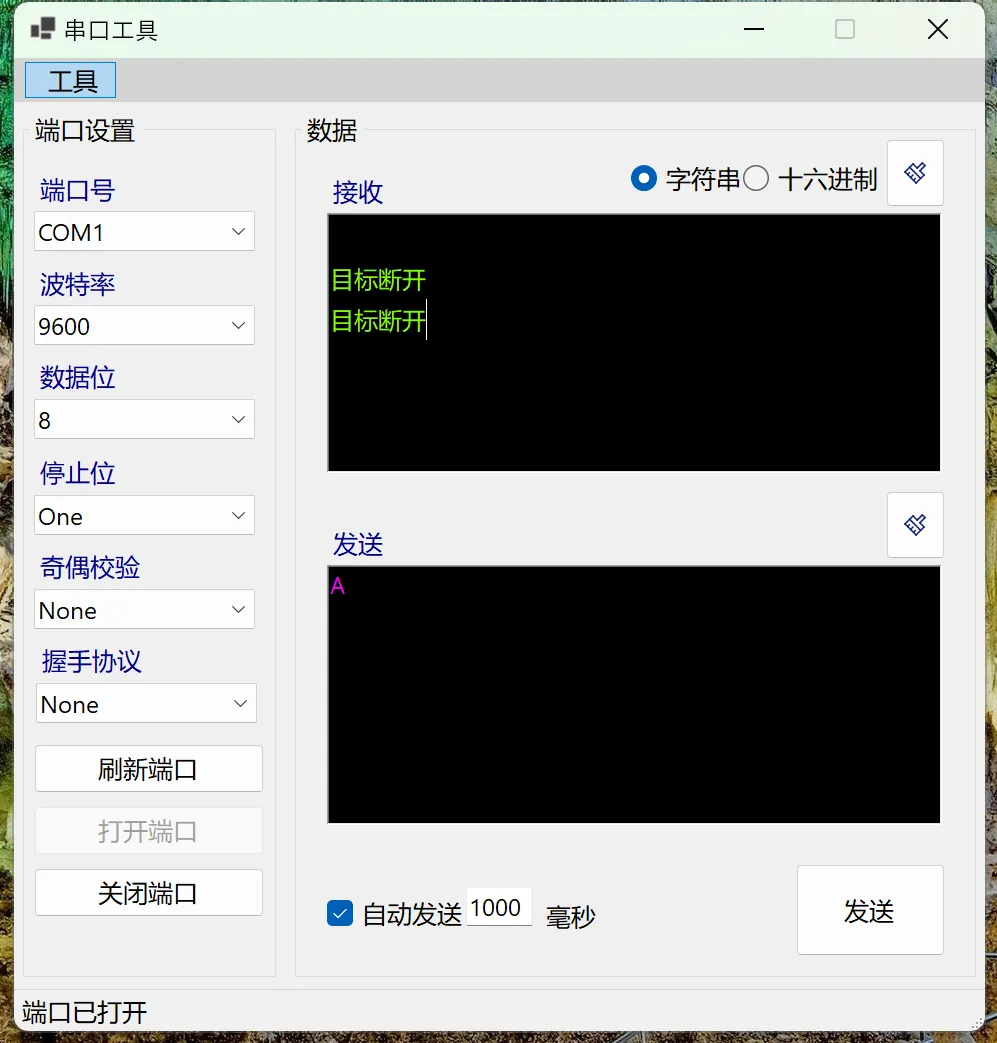Click the disabled 打开端口 button
Screen dimensions: 997x1043
148,831
